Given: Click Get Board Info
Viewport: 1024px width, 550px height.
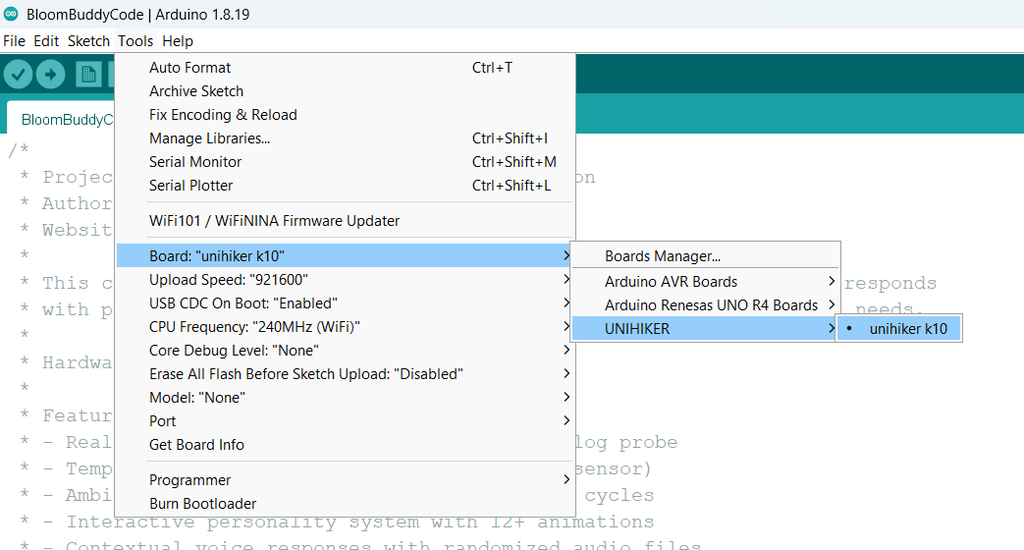Looking at the screenshot, I should click(196, 445).
